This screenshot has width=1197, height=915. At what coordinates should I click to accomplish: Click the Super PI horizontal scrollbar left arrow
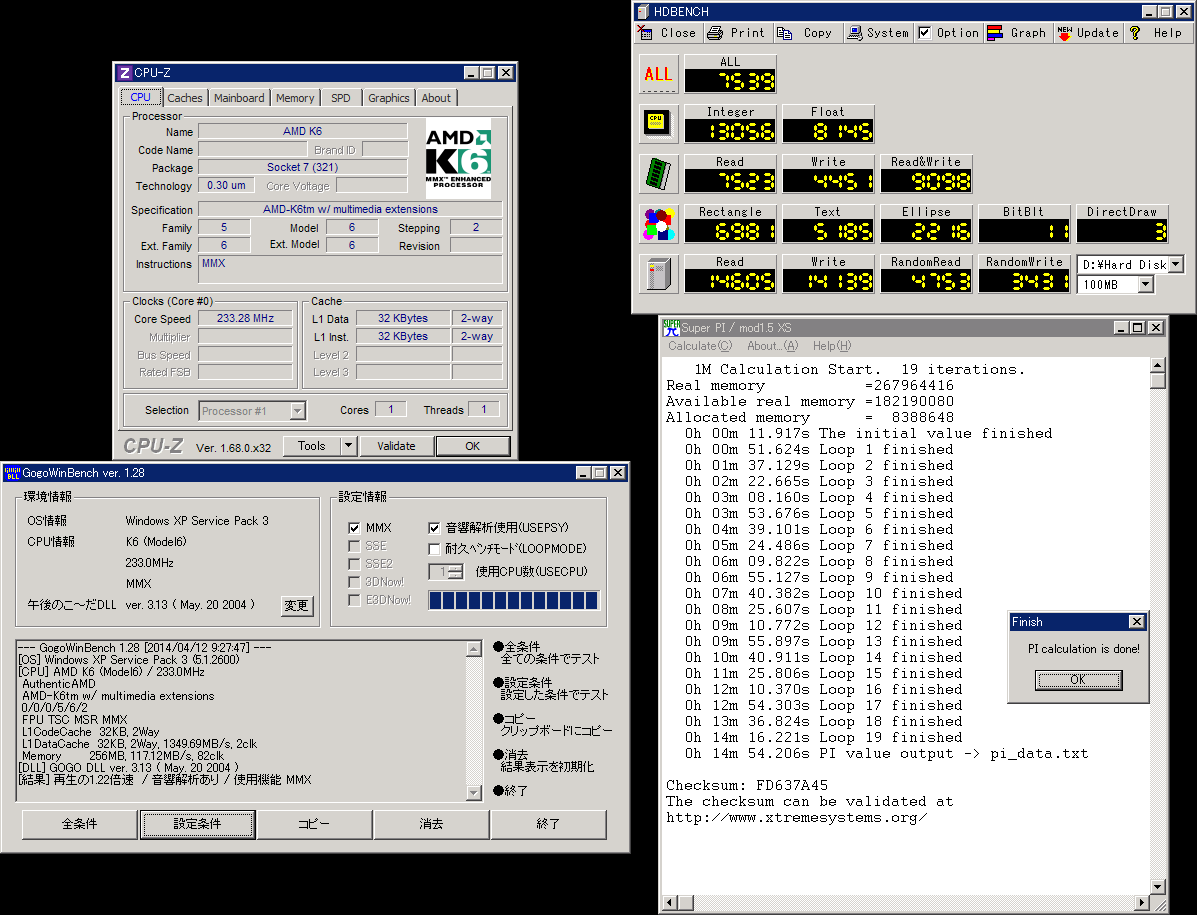(x=669, y=903)
